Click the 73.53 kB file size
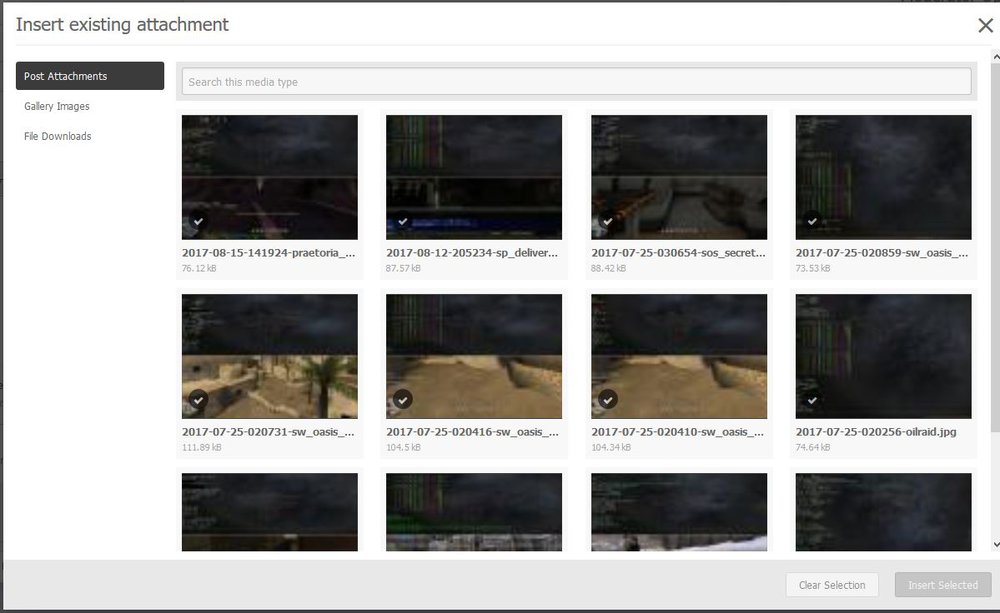Screen dimensions: 1000x613 tap(812, 269)
